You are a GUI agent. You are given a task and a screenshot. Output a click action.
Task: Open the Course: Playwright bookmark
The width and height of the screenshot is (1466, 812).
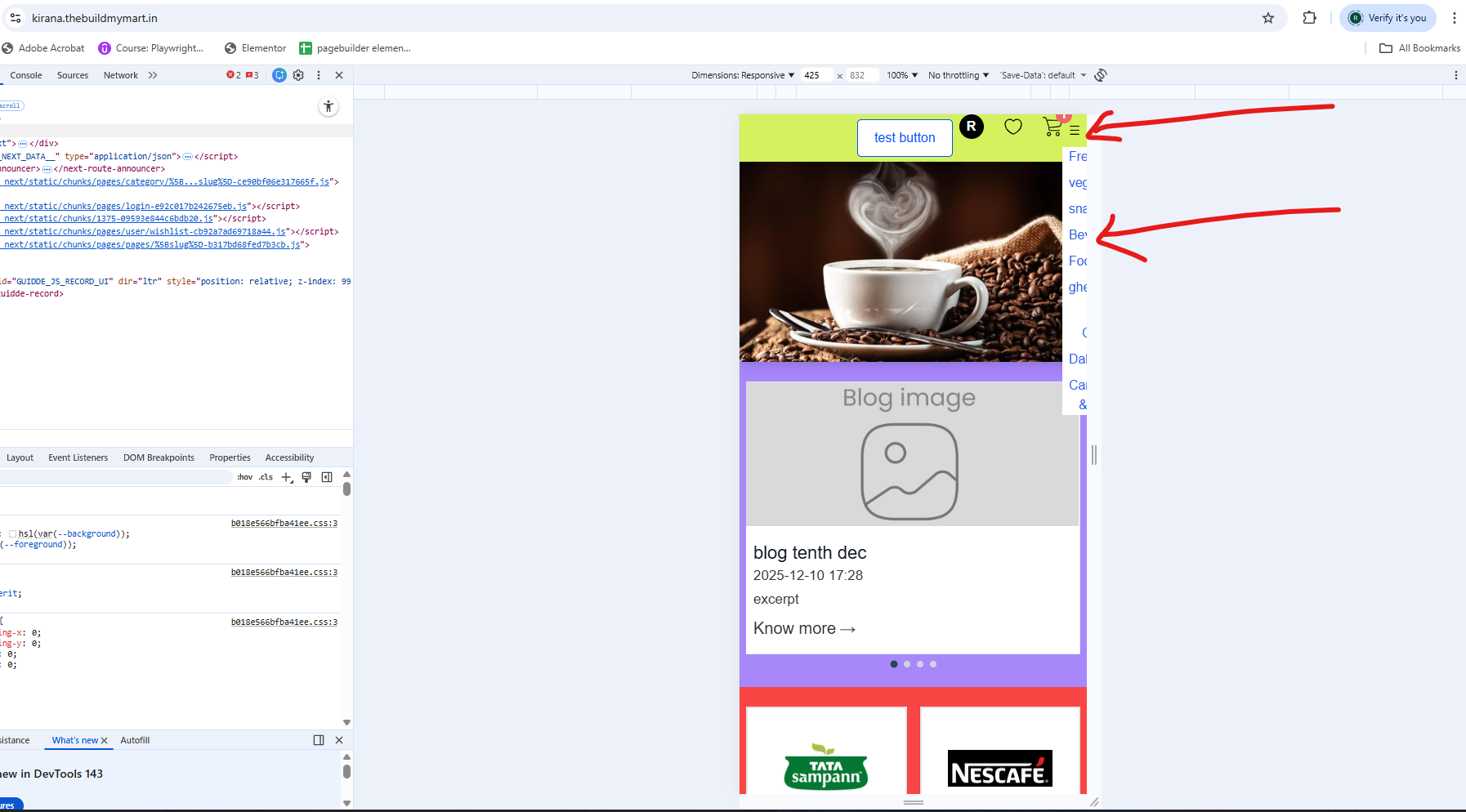pos(151,48)
